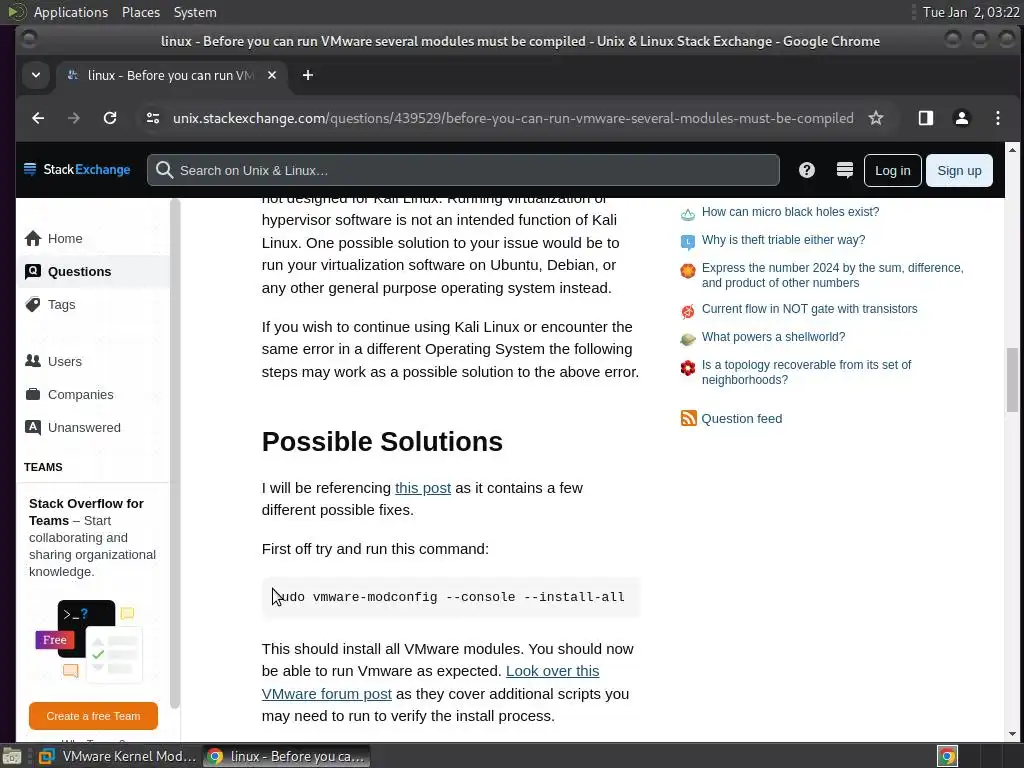Screen dimensions: 1024x768
Task: Click the clock showing Tue Jan 2
Action: [971, 12]
